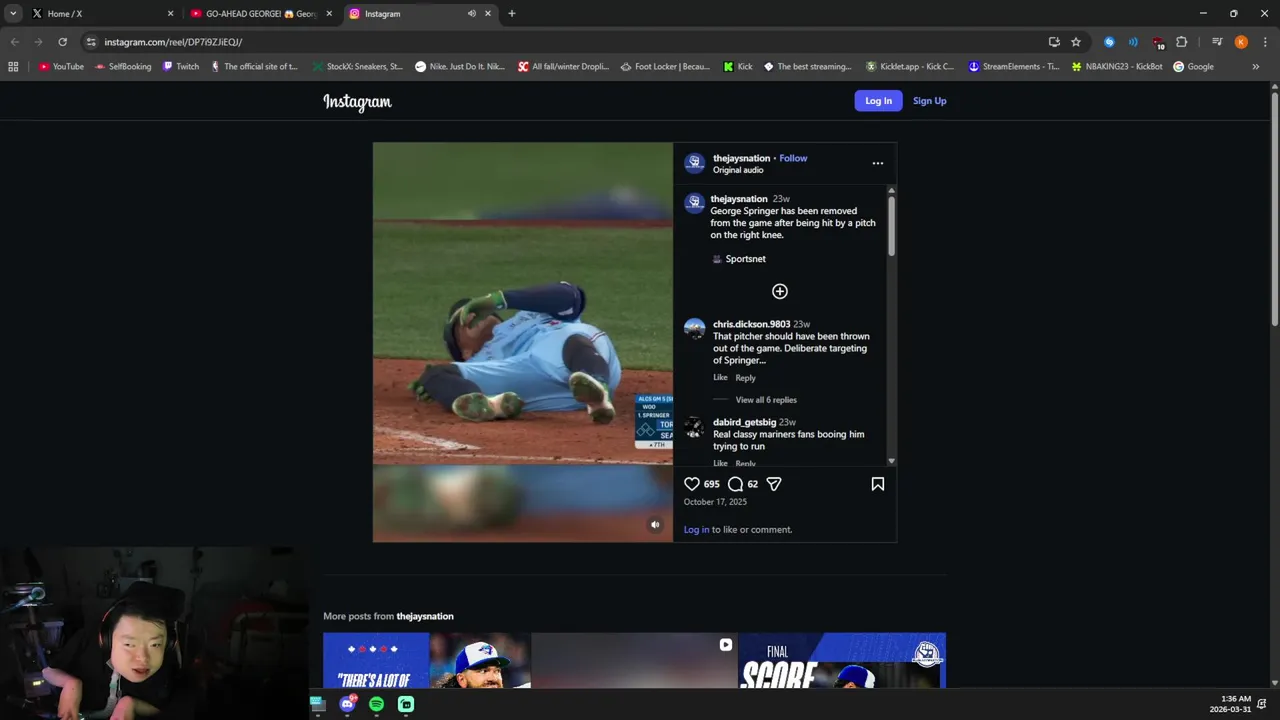Viewport: 1280px width, 720px height.
Task: Go back using the browser back arrow
Action: tap(14, 42)
